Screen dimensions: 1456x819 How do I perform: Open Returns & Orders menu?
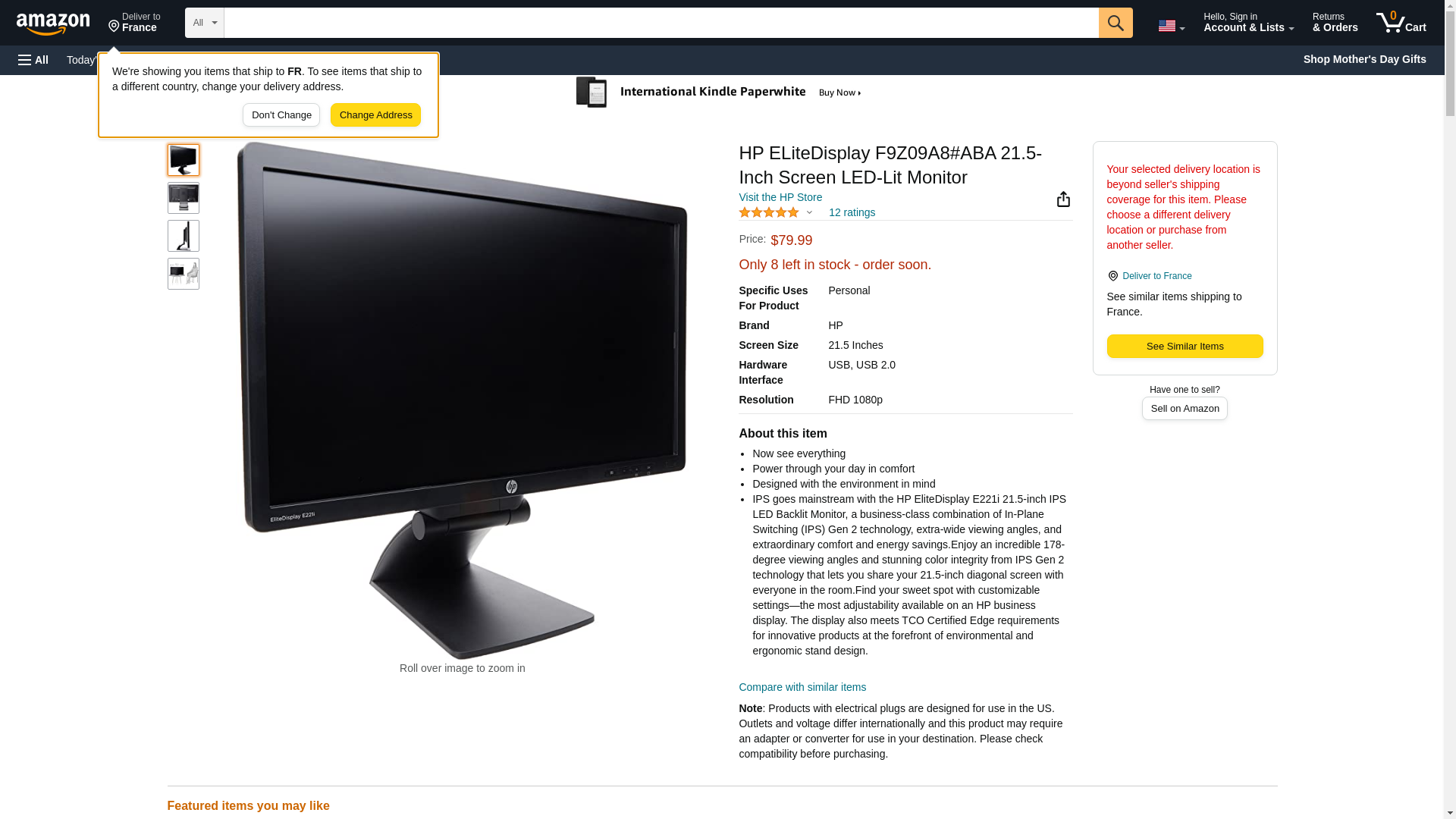click(1334, 23)
